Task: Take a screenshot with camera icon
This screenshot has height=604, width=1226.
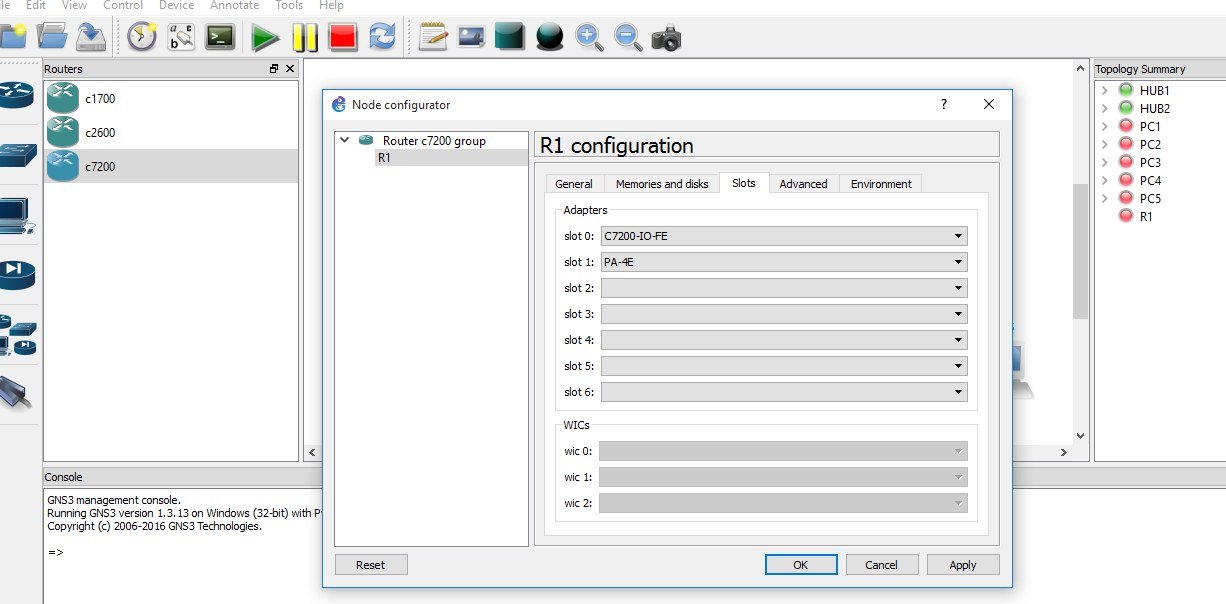Action: pyautogui.click(x=666, y=38)
